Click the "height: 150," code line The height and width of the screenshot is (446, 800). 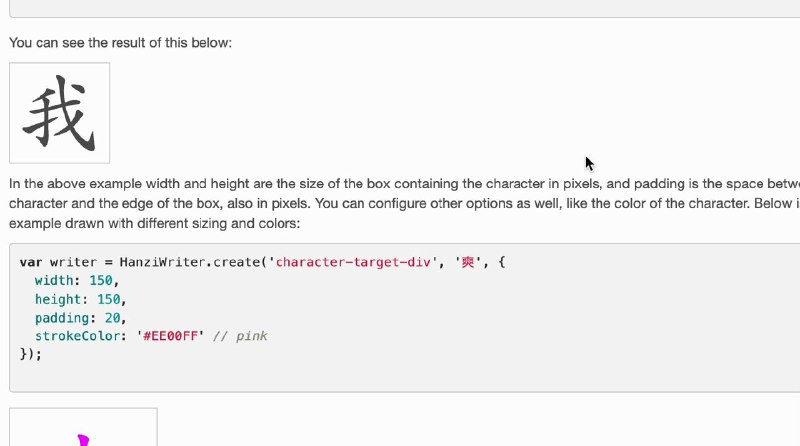[80, 299]
